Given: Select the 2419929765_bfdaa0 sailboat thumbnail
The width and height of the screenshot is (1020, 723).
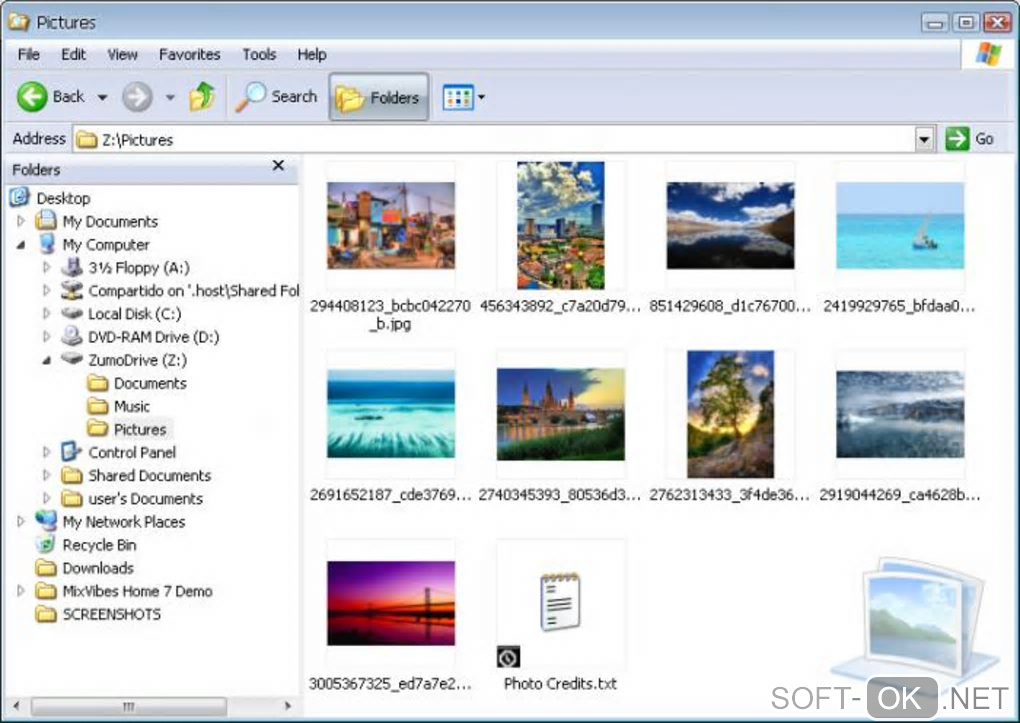Looking at the screenshot, I should click(900, 226).
